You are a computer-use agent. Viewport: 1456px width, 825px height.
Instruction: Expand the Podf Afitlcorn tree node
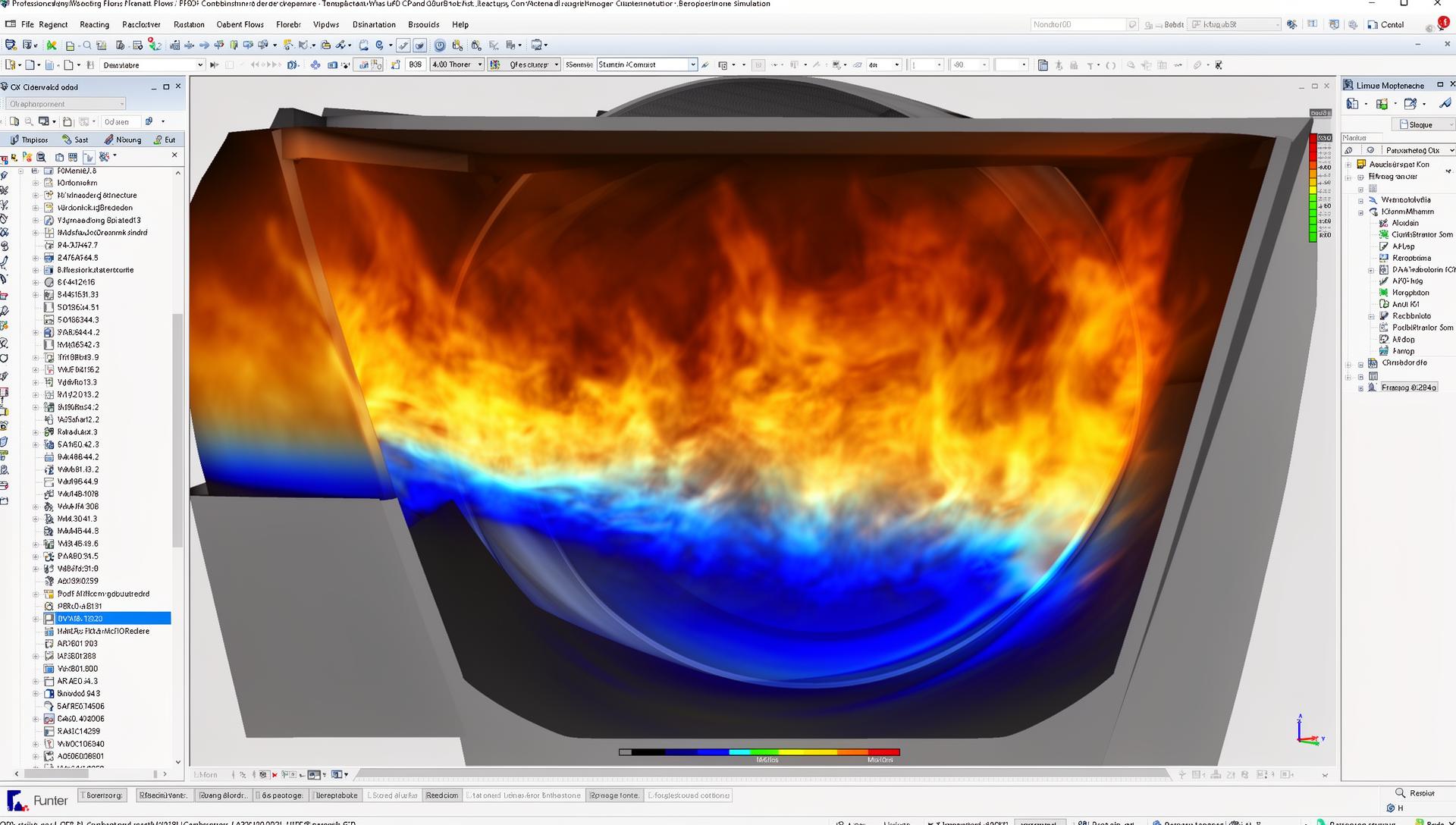click(x=36, y=594)
